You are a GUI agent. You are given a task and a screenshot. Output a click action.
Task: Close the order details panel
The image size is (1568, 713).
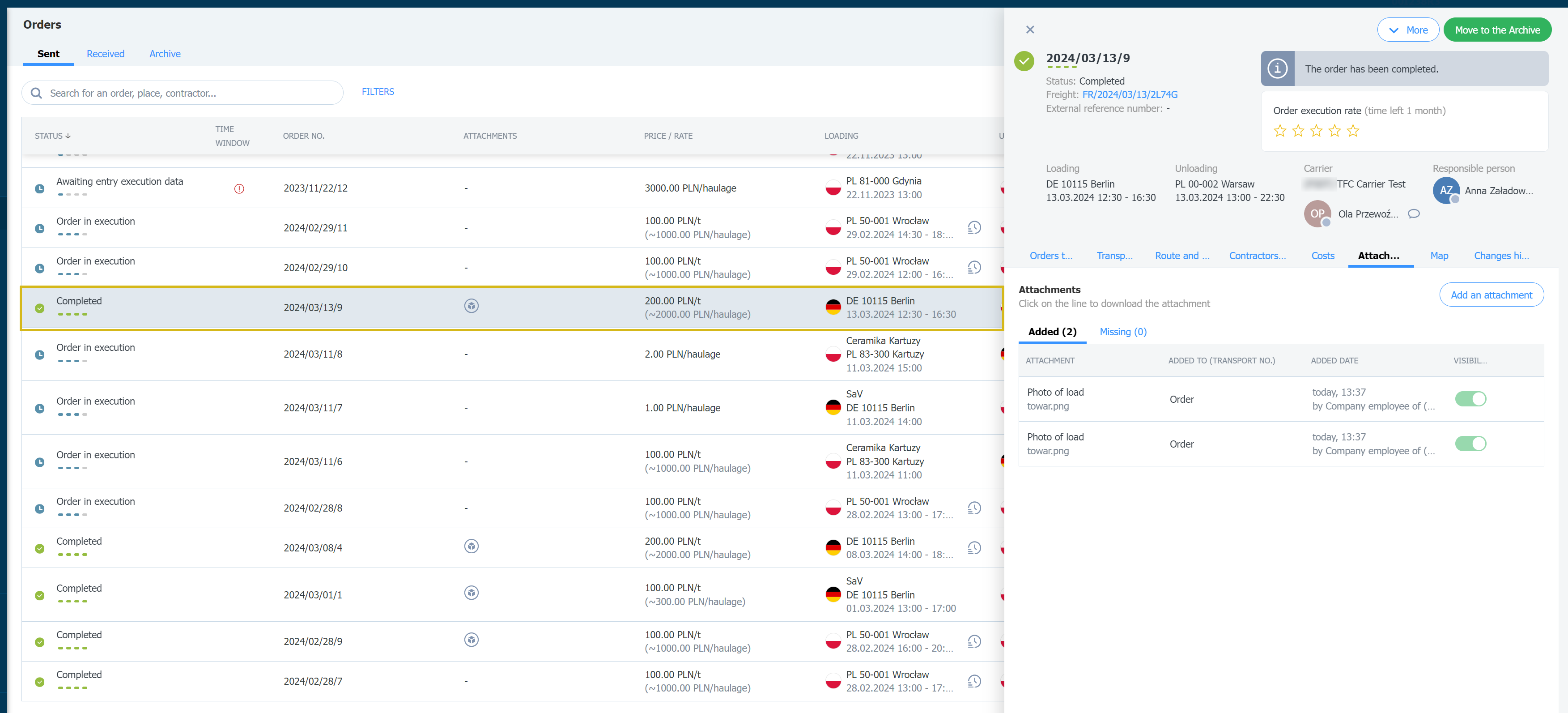tap(1030, 29)
